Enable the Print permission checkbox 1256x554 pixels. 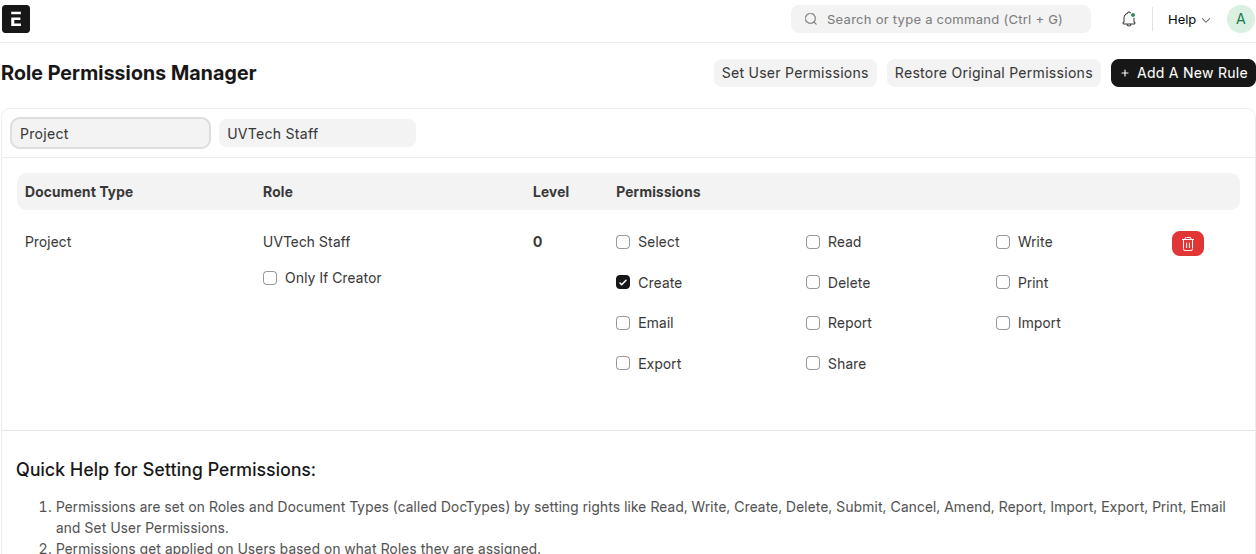1003,283
